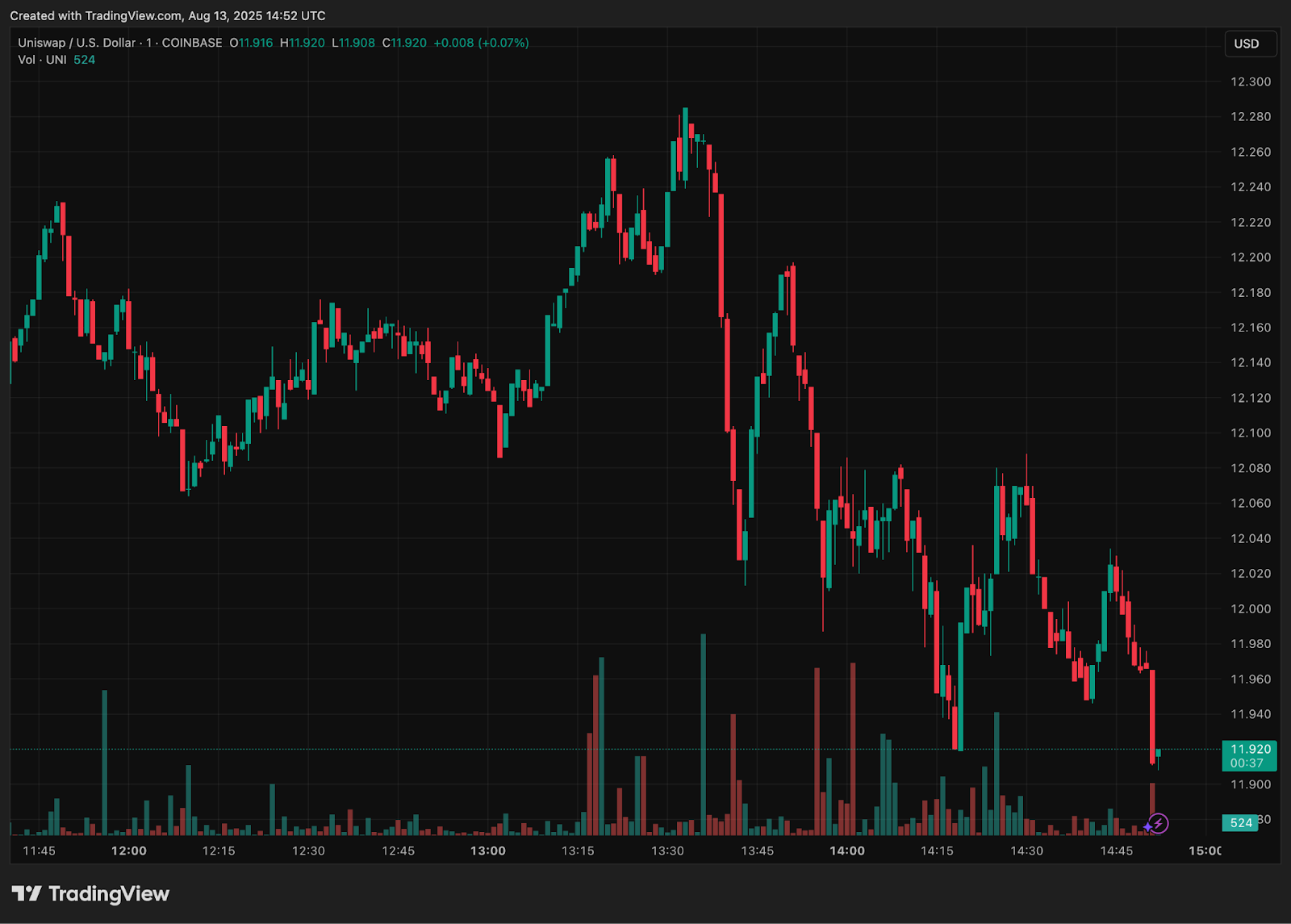Click the +0.008 (+0.07%) change value
This screenshot has width=1291, height=924.
[481, 43]
